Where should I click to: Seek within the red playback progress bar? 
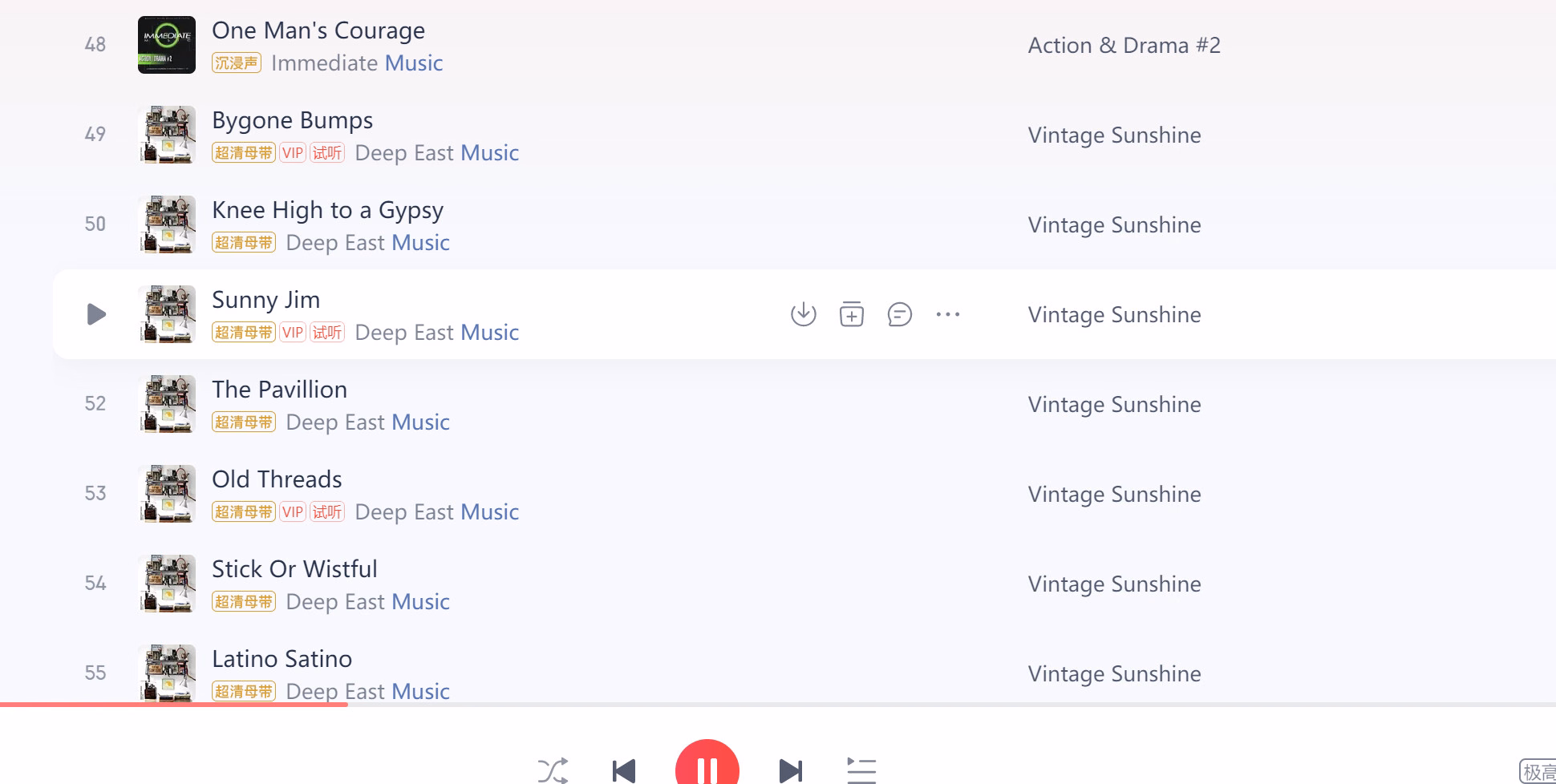174,705
